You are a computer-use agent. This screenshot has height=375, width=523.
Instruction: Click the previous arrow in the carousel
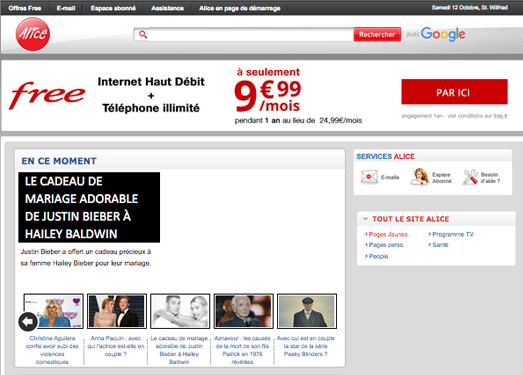click(x=28, y=322)
